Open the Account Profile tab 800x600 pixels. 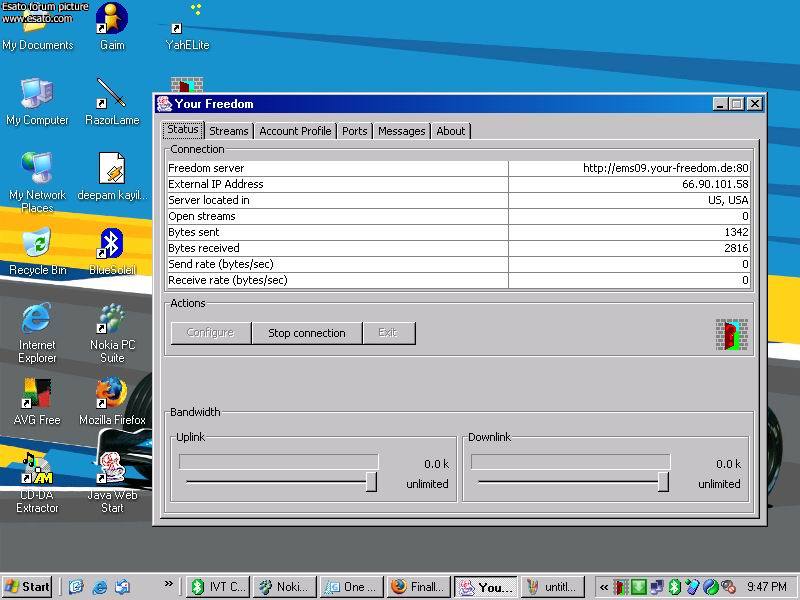[x=295, y=131]
